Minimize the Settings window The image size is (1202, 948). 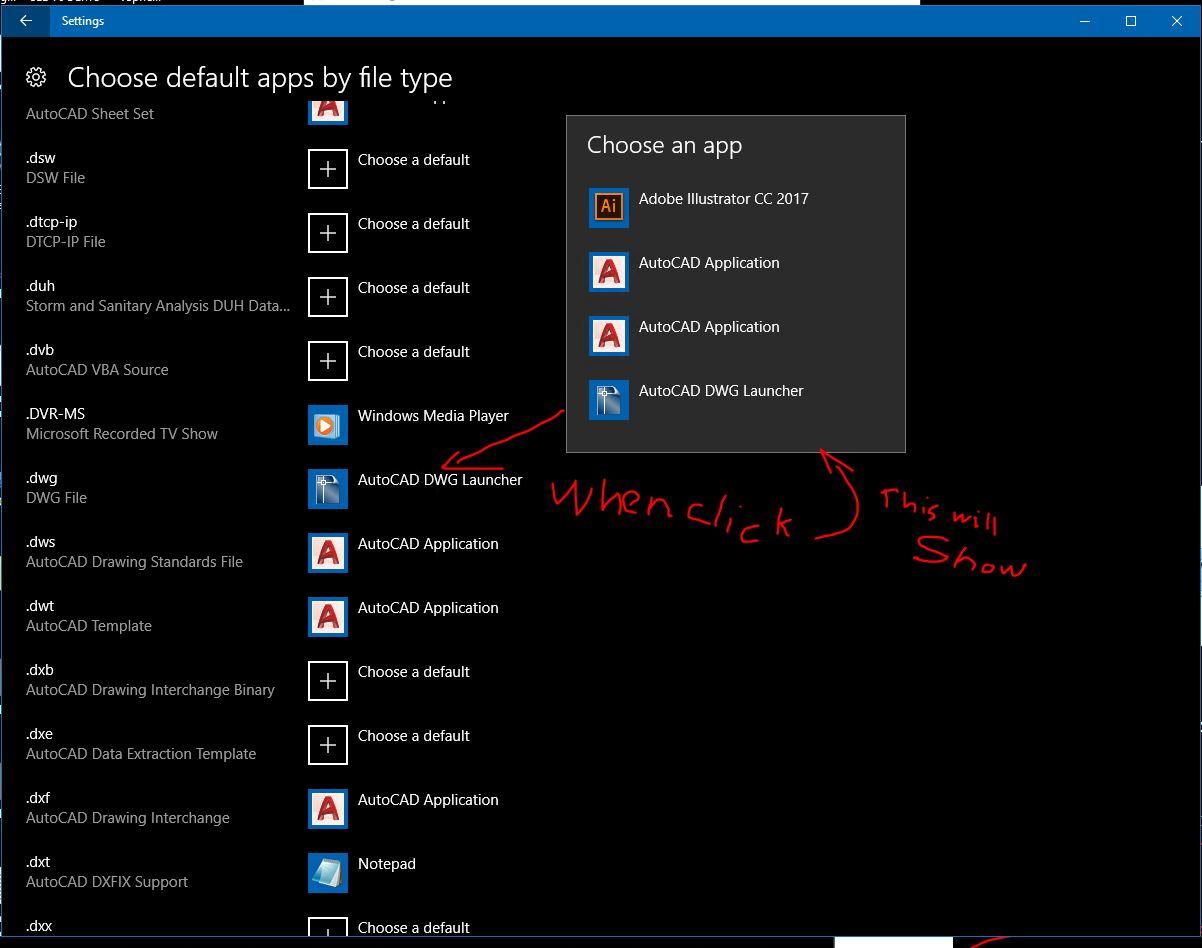[x=1085, y=20]
